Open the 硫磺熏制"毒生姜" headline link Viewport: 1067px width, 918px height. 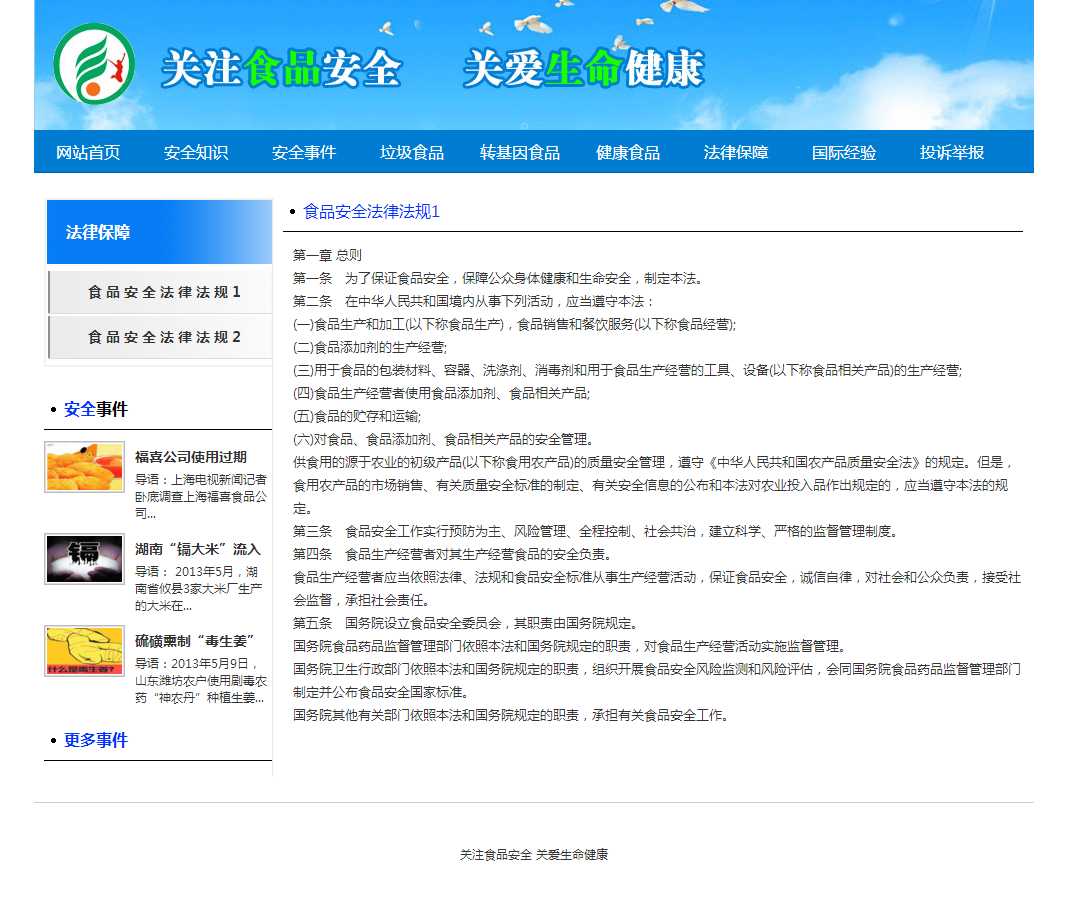(196, 640)
